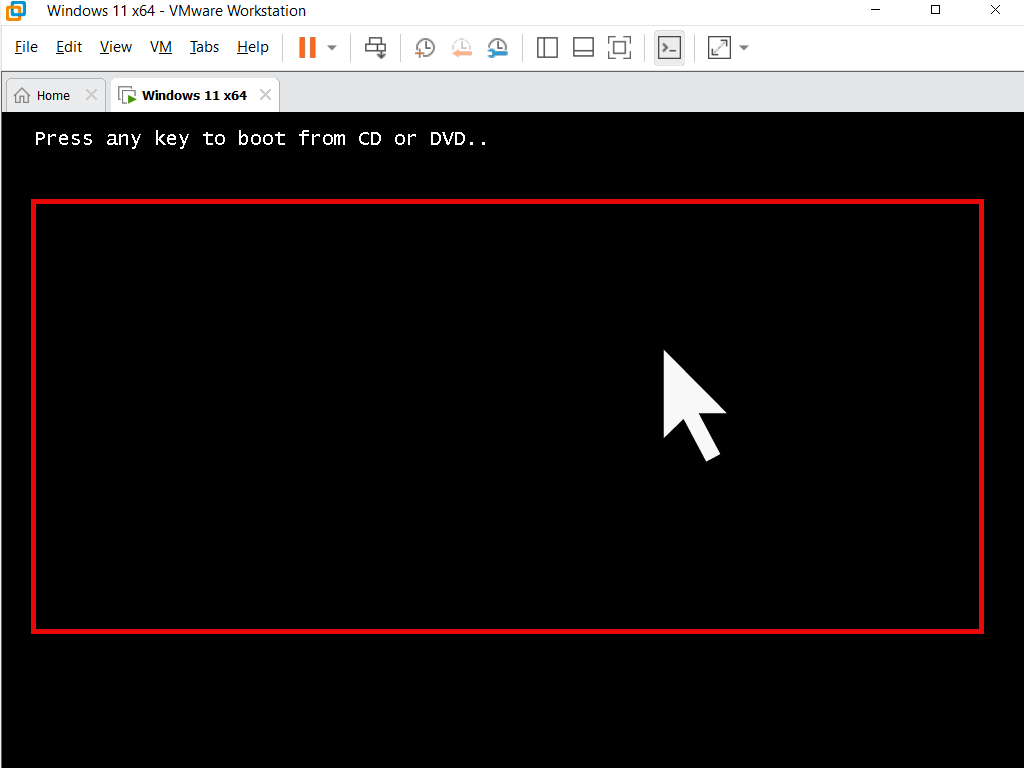Revert the VM to its snapshot

[462, 47]
